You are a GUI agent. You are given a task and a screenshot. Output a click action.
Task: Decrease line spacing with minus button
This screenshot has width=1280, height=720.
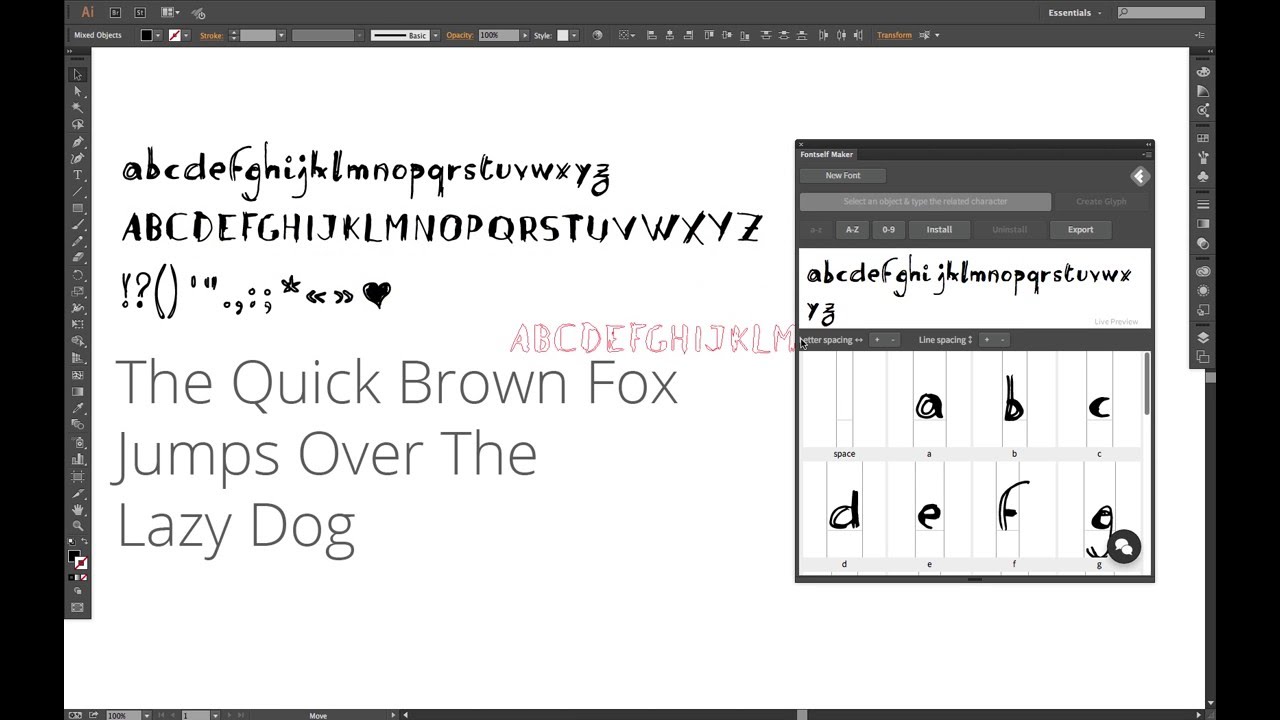[x=1002, y=340]
